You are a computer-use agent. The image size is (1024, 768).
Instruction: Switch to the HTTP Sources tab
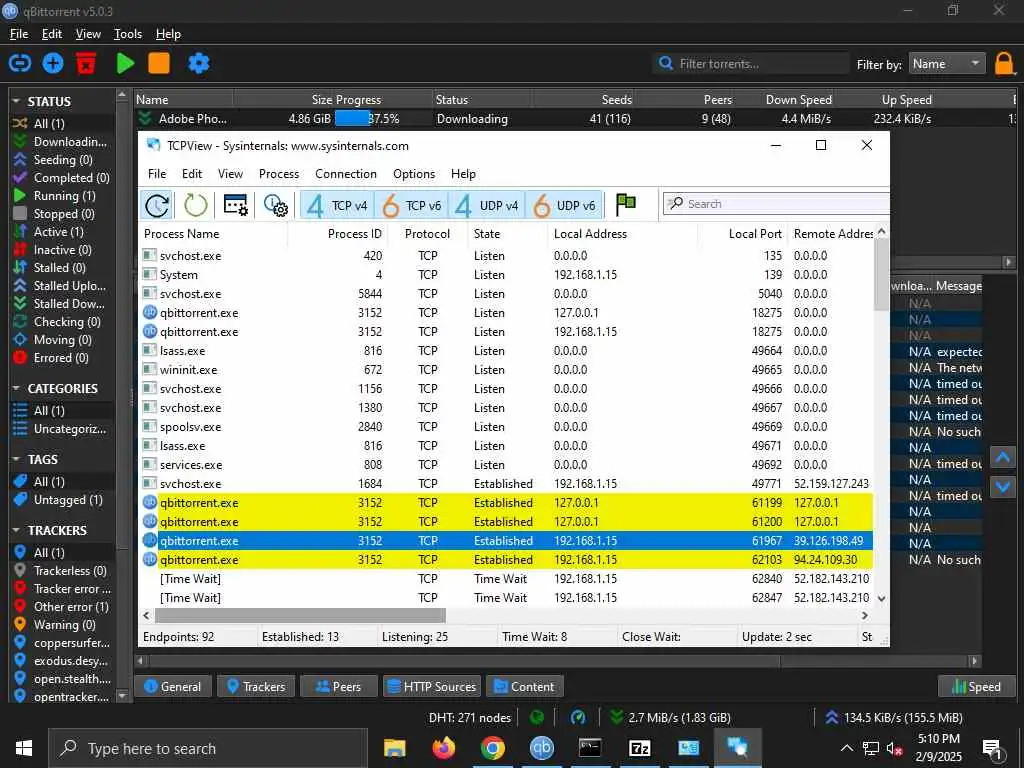(x=432, y=686)
